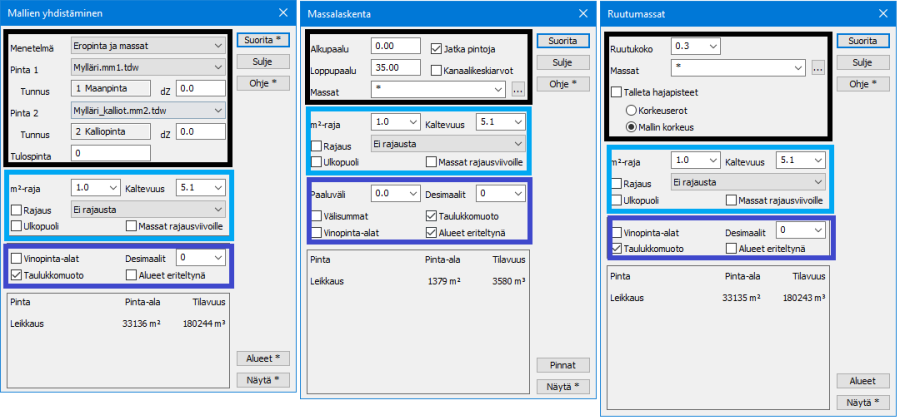The image size is (900, 420).
Task: Enable the Talleta hajapisteet checkbox
Action: point(616,91)
